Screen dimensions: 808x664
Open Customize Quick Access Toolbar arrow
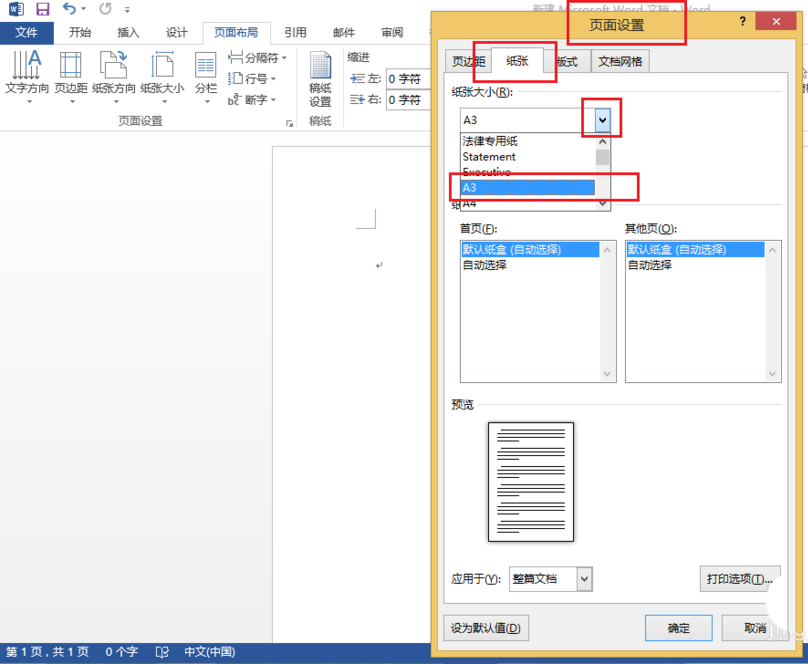pos(127,9)
